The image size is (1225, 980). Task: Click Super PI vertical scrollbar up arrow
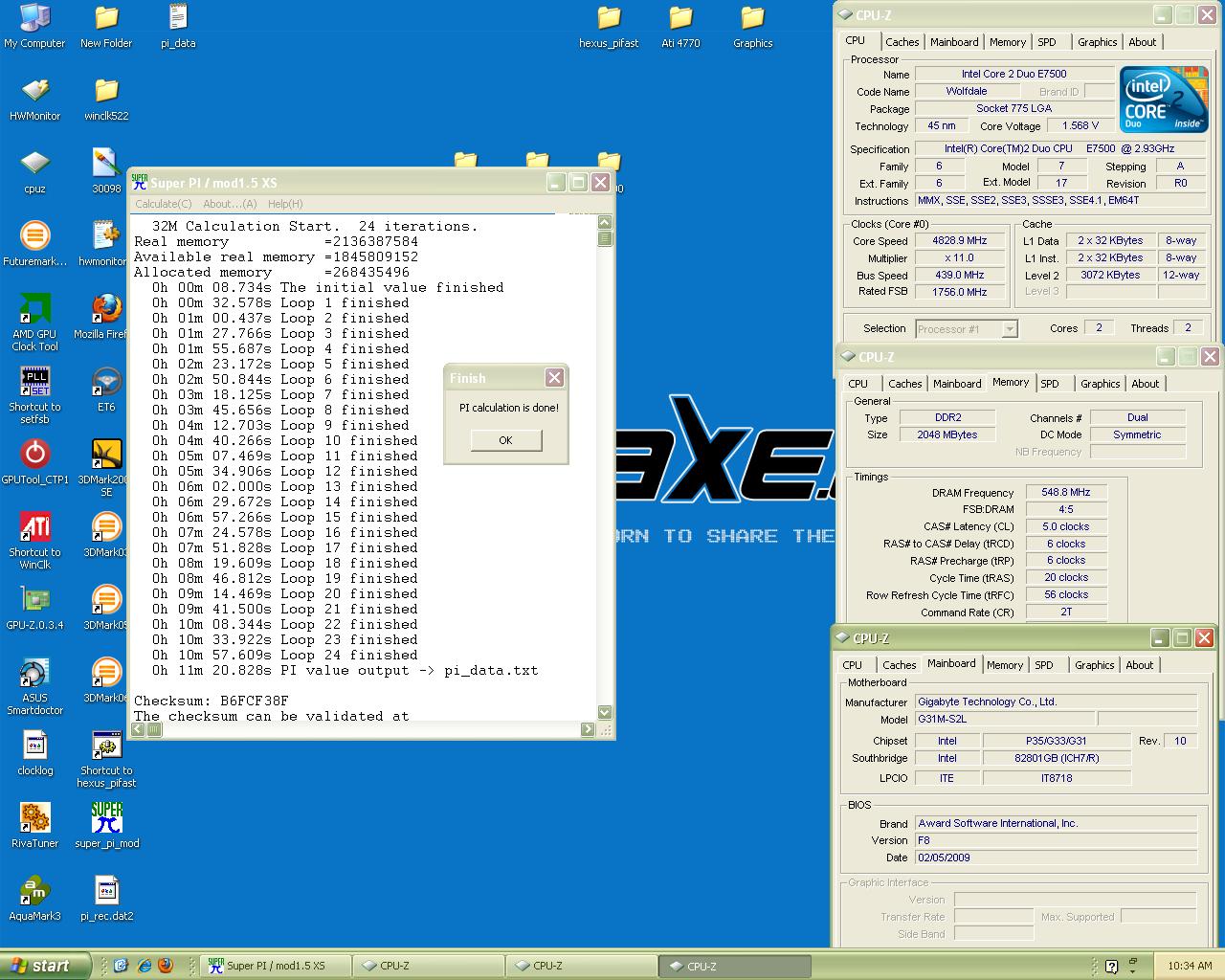coord(605,223)
